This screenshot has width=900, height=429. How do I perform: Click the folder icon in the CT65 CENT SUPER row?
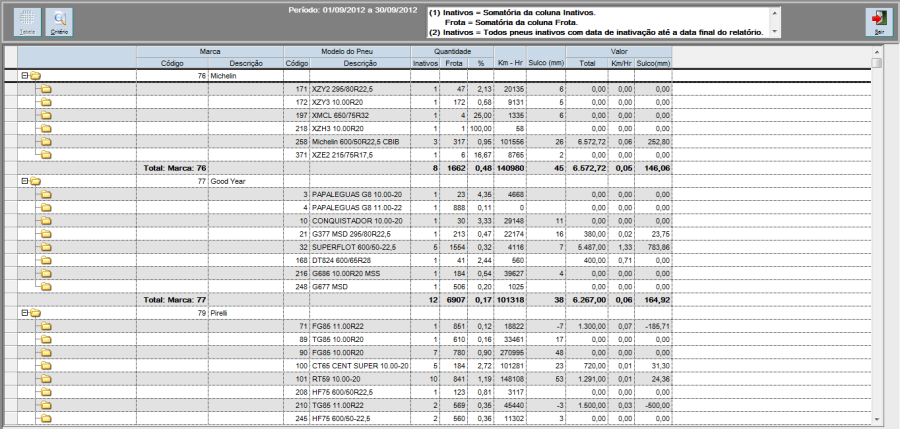(x=46, y=366)
